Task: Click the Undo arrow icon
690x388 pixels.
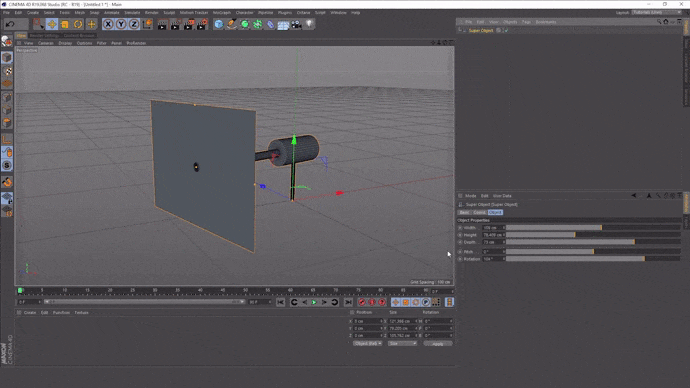Action: (11, 24)
